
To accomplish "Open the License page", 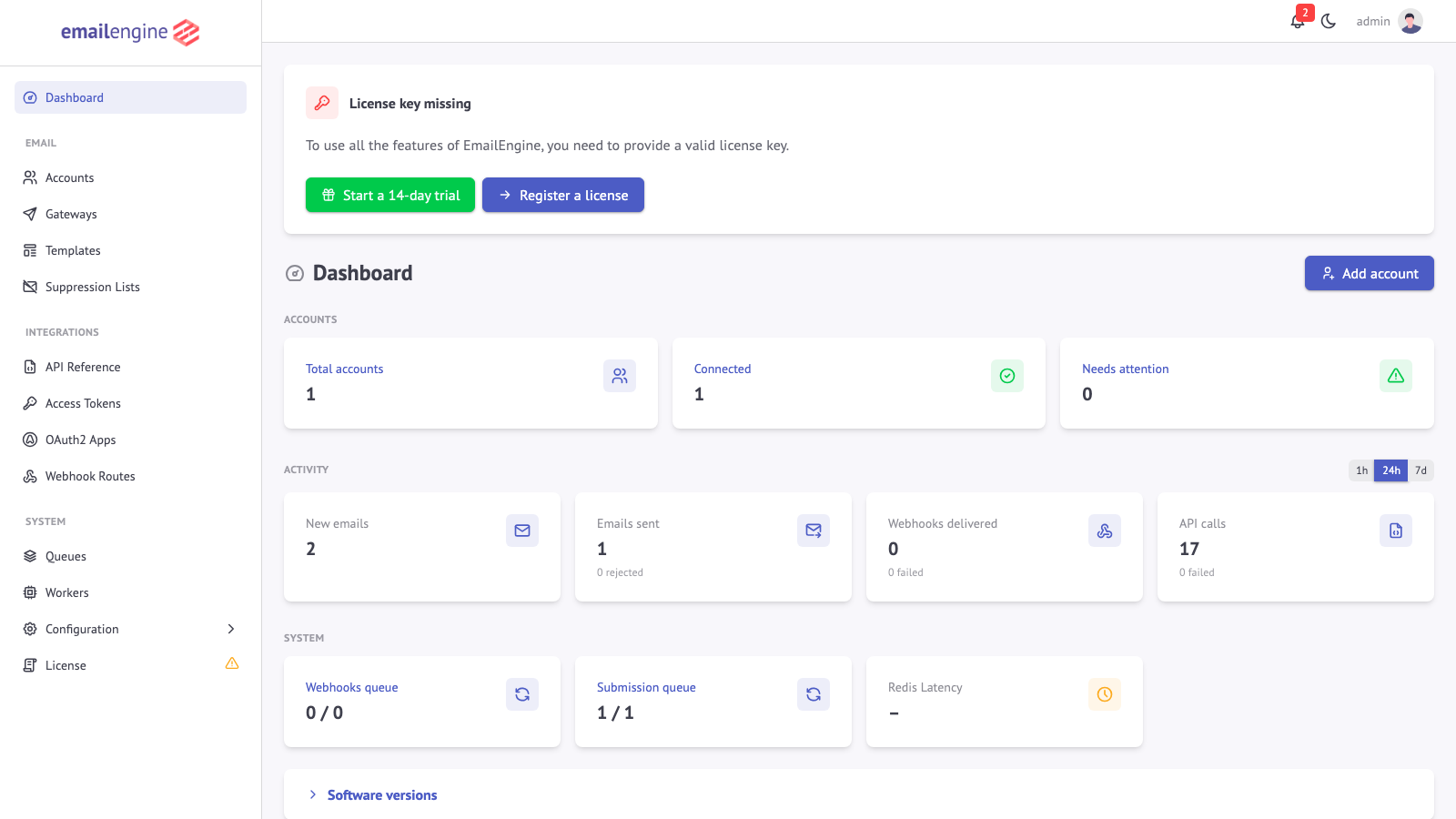I will [130, 665].
